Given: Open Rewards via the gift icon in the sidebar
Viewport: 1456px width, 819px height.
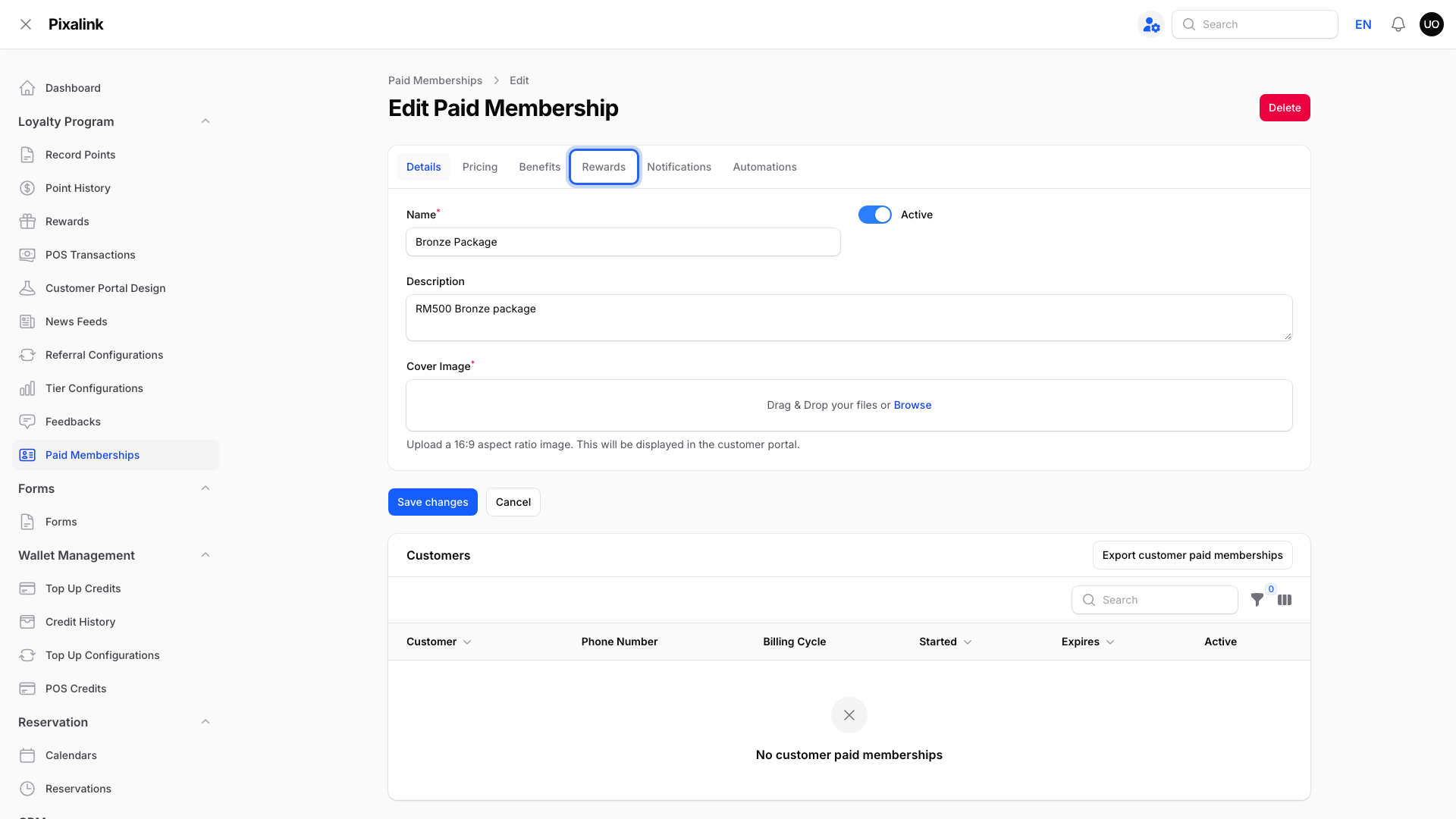Looking at the screenshot, I should pyautogui.click(x=27, y=221).
